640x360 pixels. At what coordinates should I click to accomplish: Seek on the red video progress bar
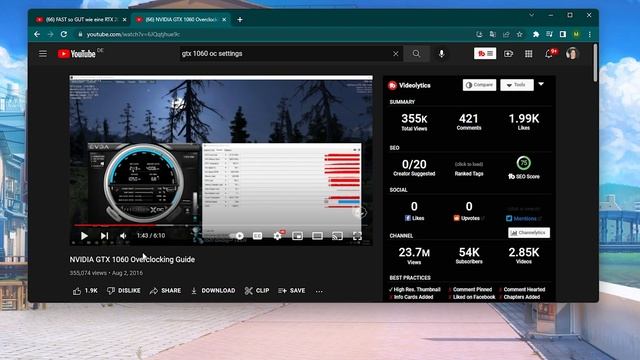point(221,225)
